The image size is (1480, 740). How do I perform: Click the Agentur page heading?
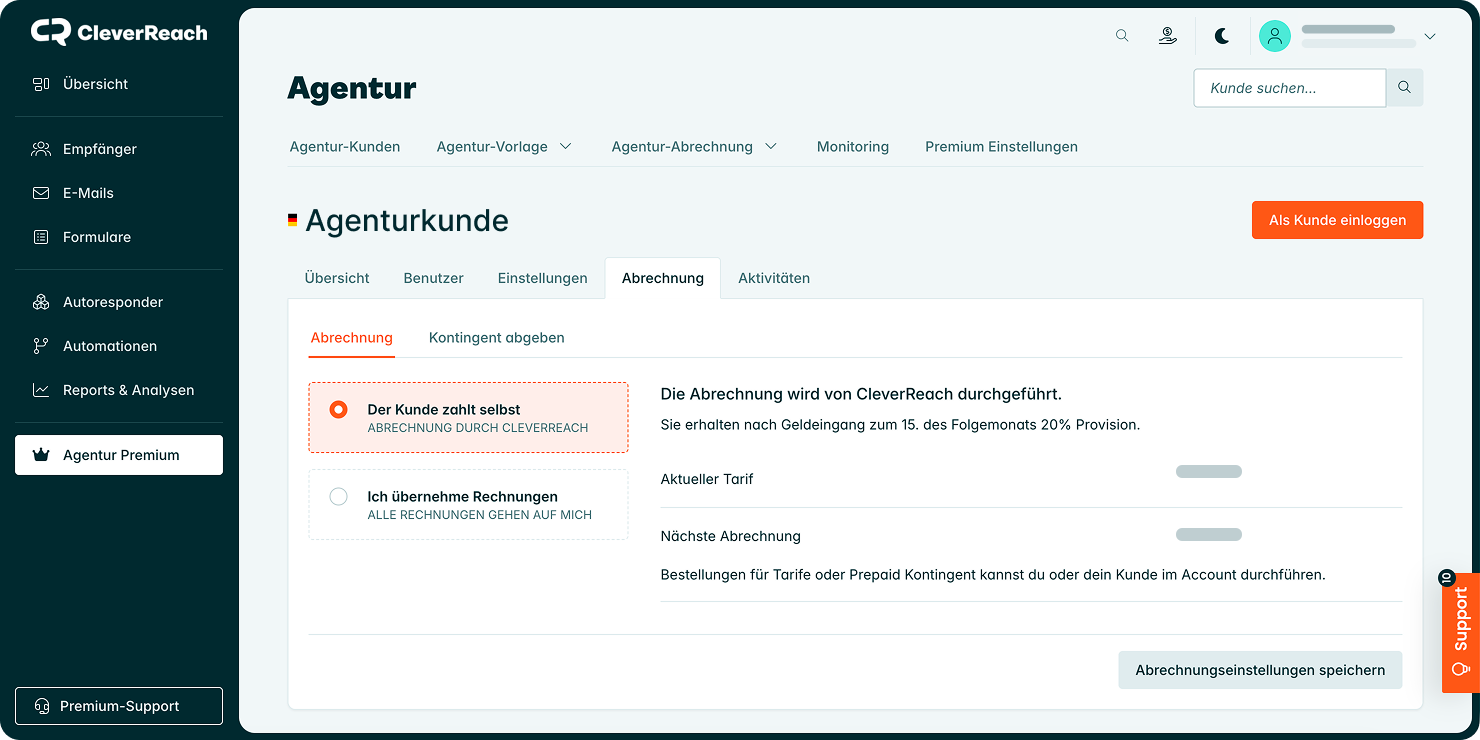(x=352, y=89)
